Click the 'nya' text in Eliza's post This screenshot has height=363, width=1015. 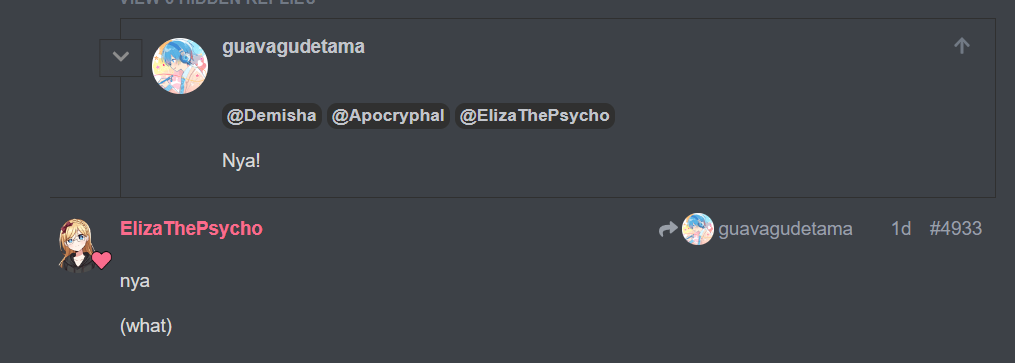click(x=135, y=282)
